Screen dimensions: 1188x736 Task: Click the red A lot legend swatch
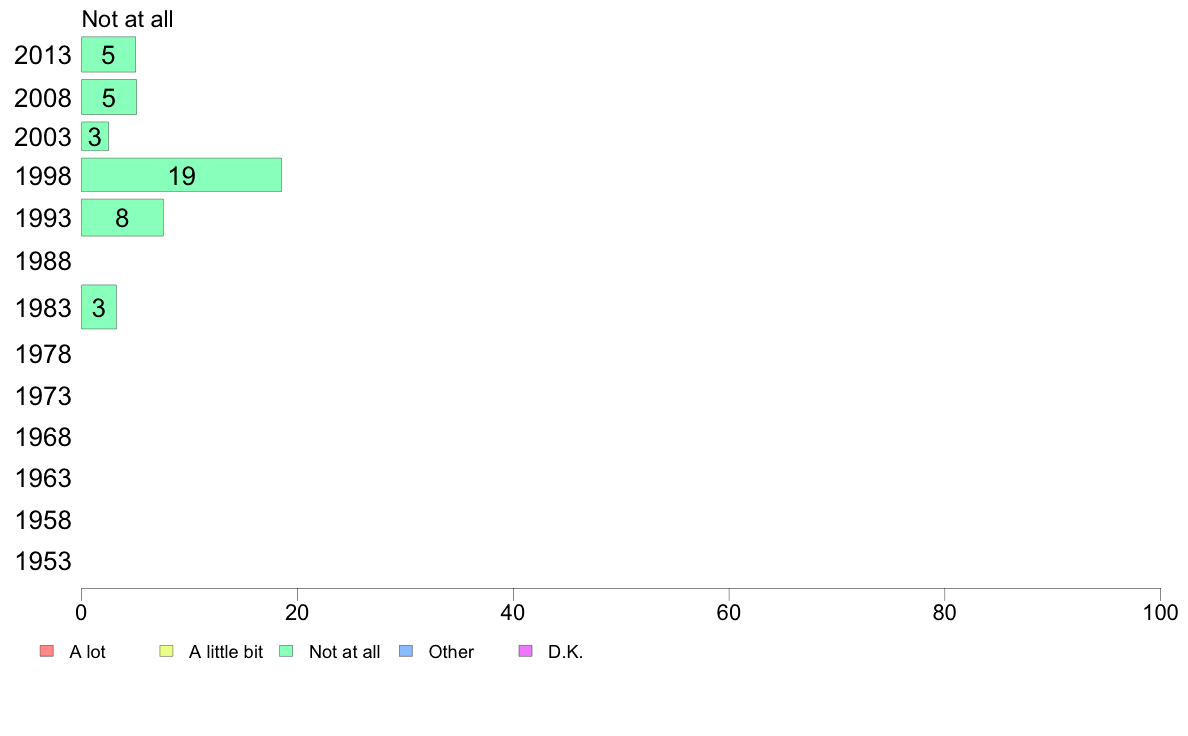coord(47,651)
